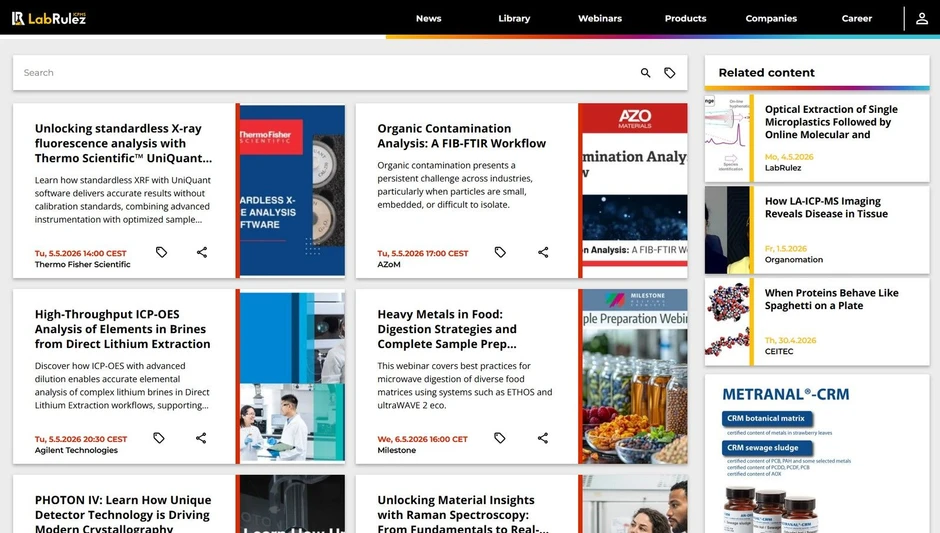Click 'CRM sewage sludge' label in ad
Viewport: 940px width, 533px height.
tap(767, 448)
